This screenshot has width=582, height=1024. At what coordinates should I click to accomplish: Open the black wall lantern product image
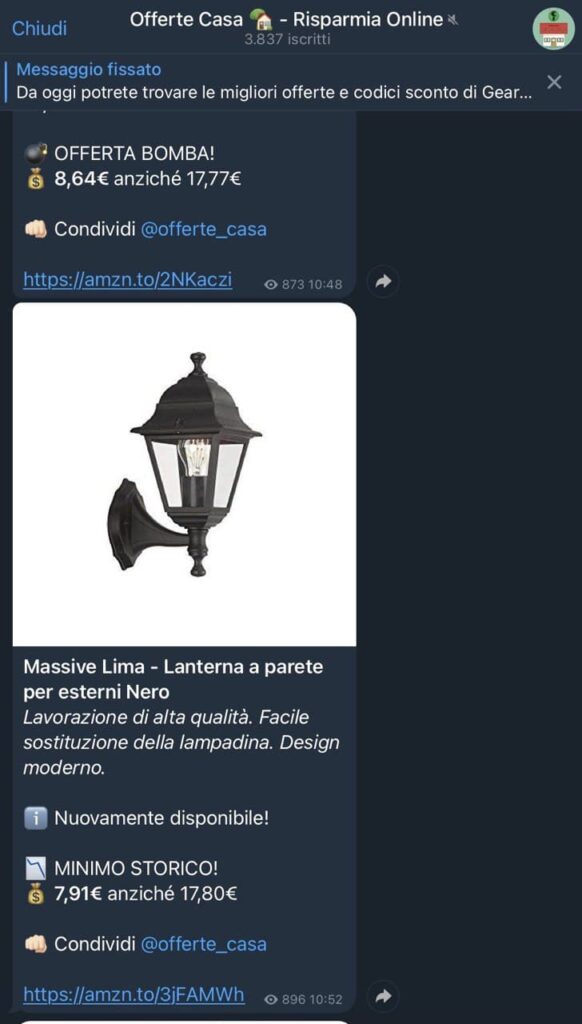coord(184,474)
